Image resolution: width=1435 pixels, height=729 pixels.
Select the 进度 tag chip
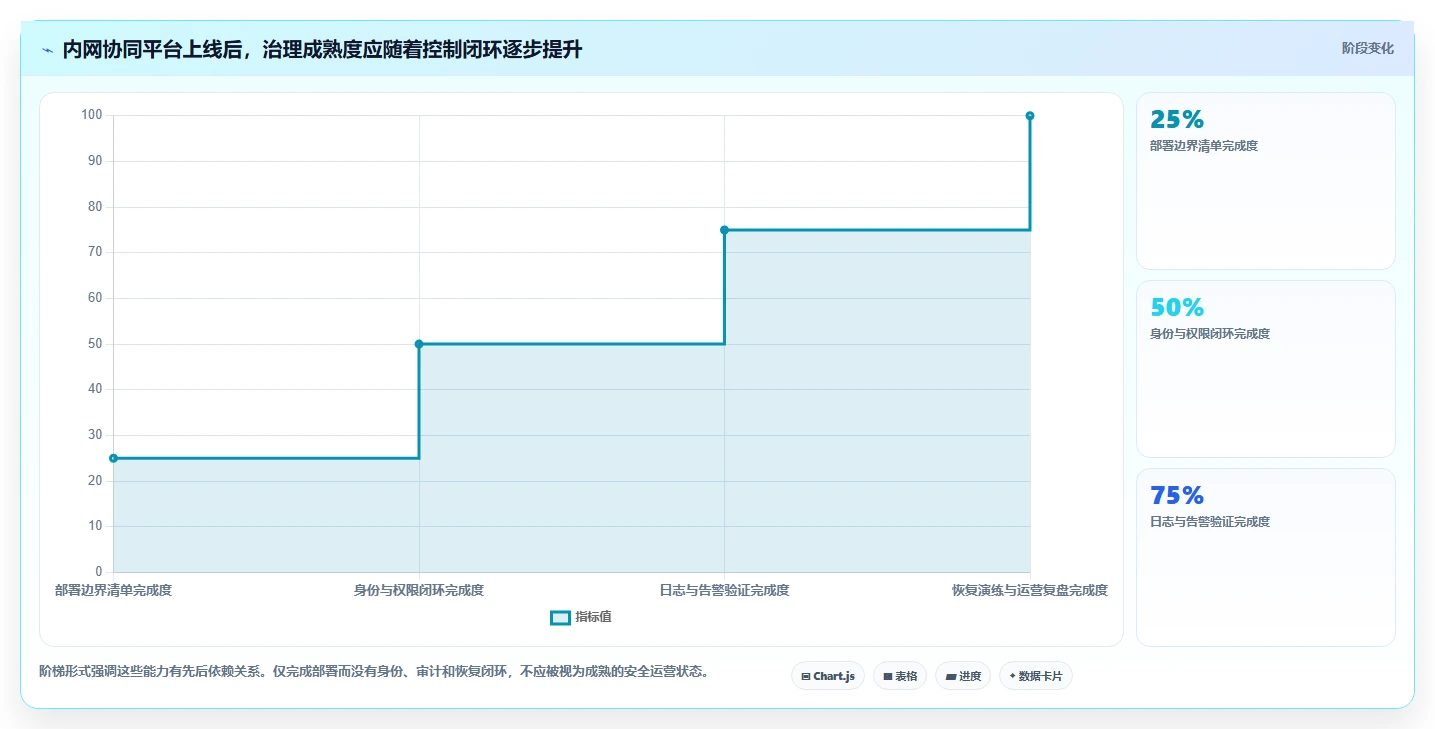coord(963,676)
